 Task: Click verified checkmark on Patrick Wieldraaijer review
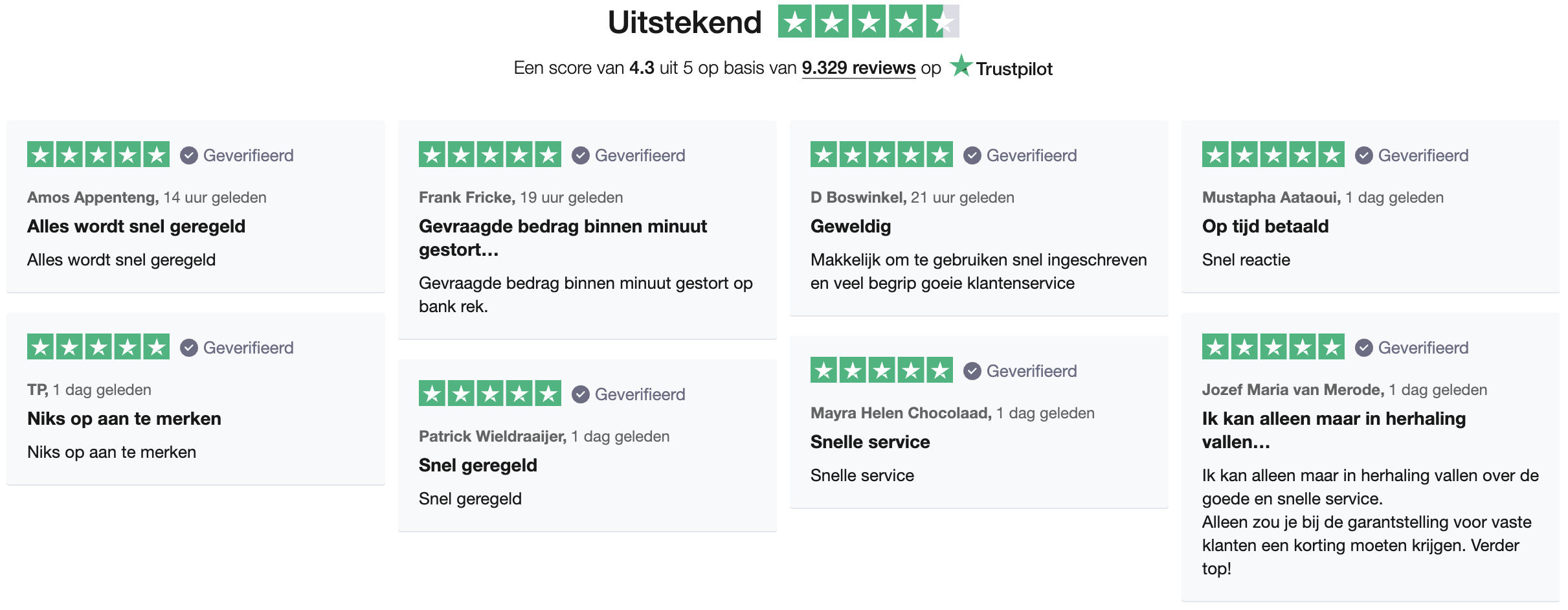point(581,394)
